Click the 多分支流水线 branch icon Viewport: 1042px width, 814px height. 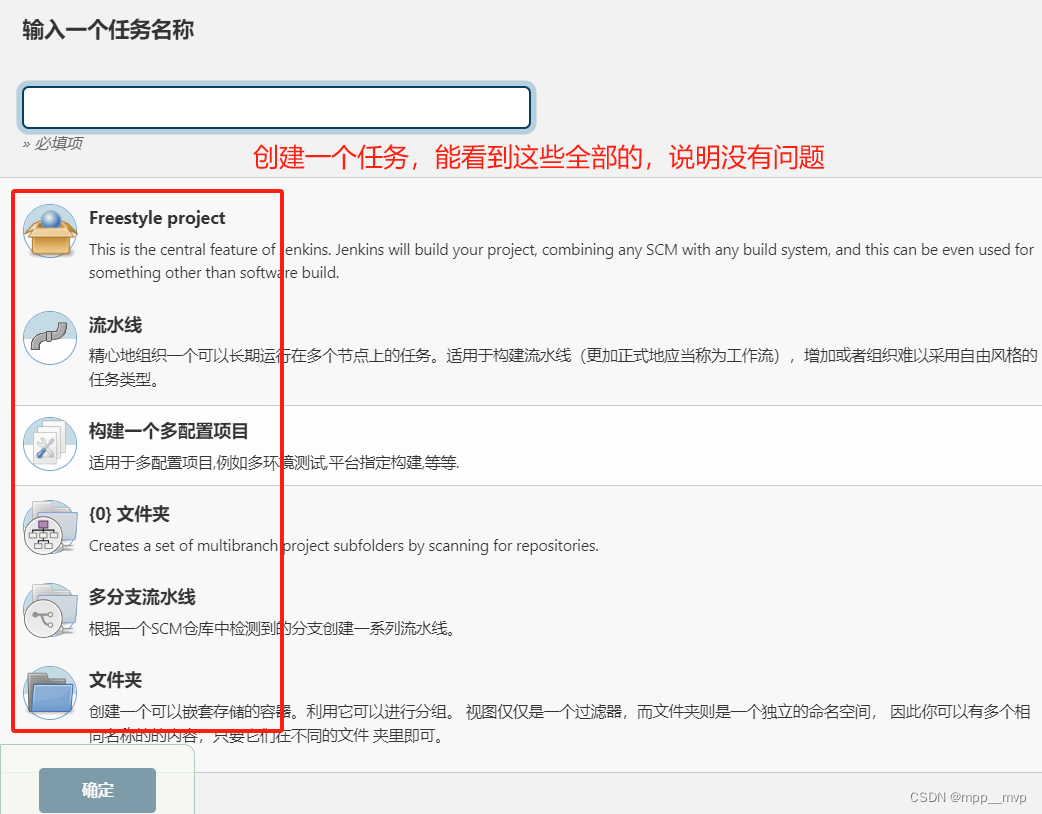click(49, 611)
